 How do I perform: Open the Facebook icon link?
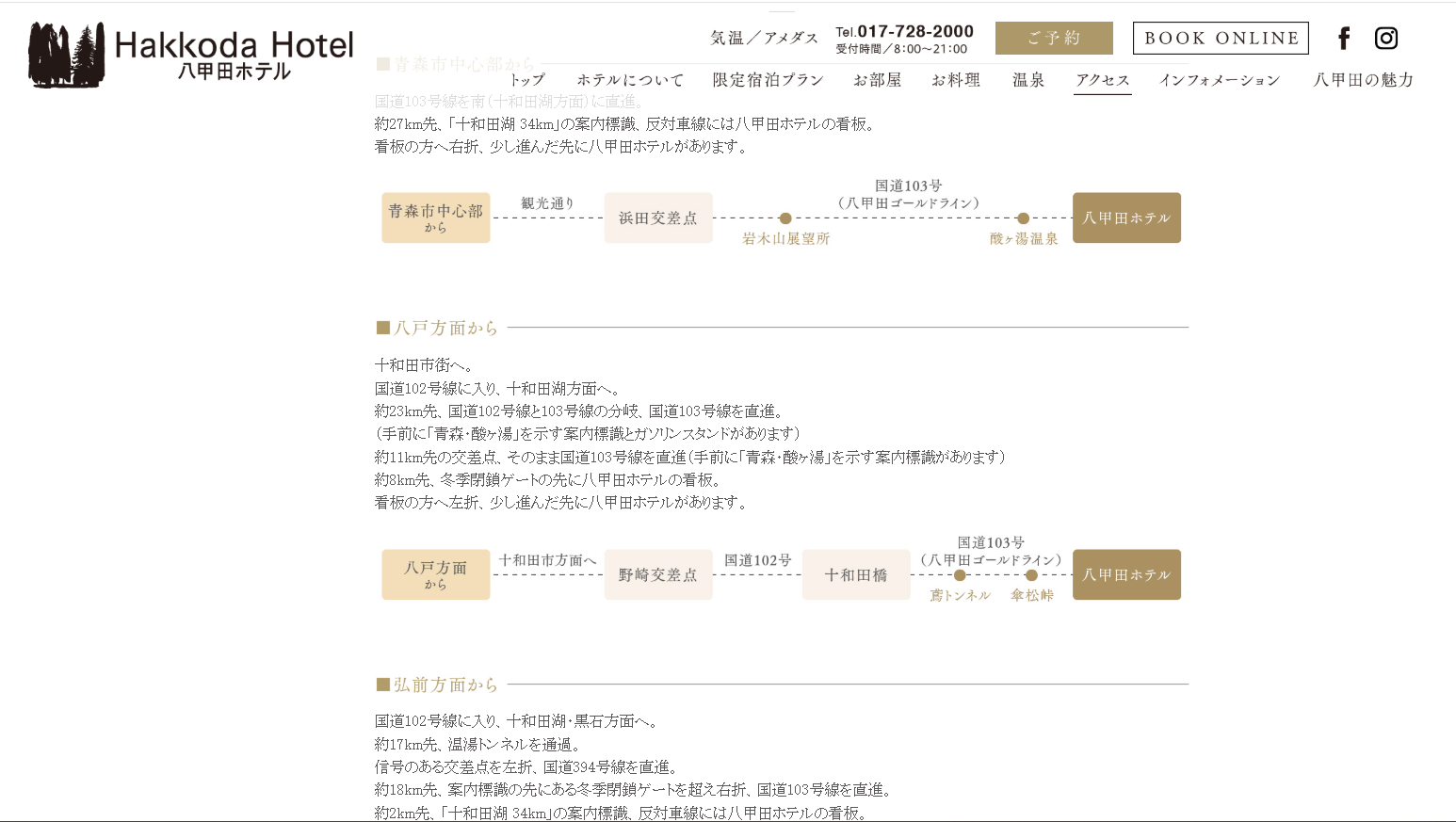point(1344,39)
